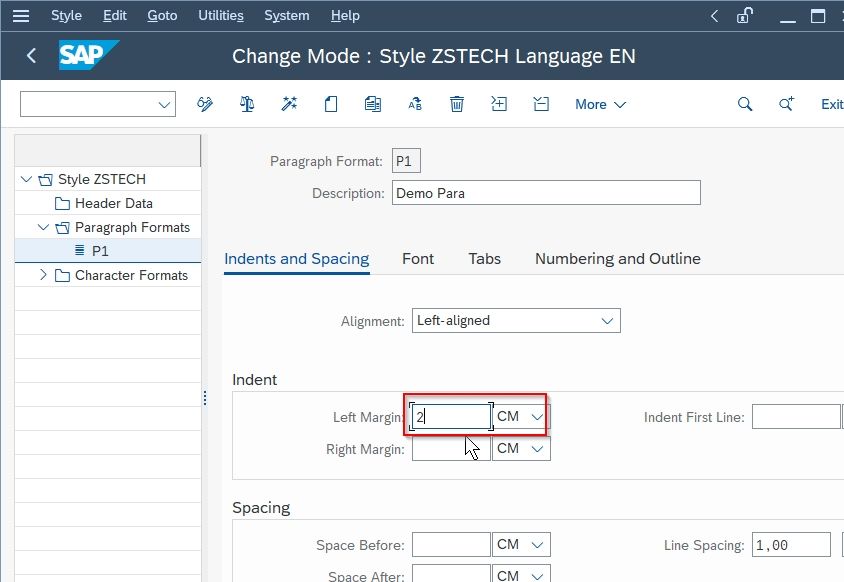The image size is (844, 582).
Task: Click the Activate magic wand icon
Action: pos(289,104)
